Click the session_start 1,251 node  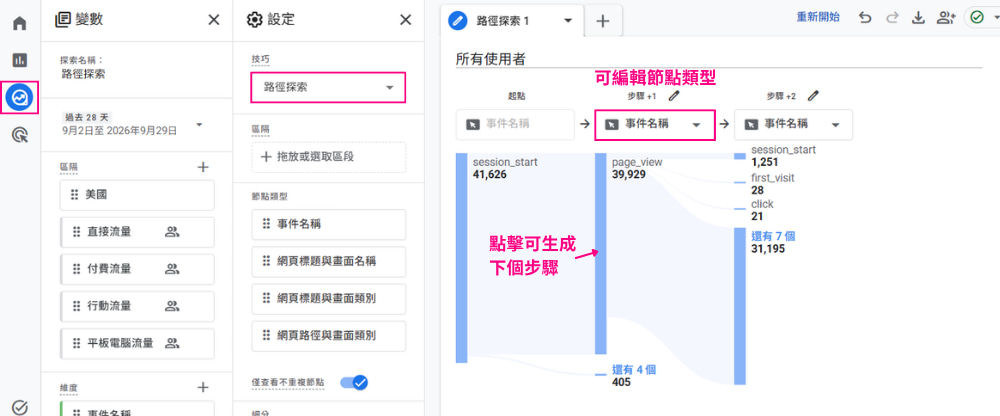coord(740,156)
